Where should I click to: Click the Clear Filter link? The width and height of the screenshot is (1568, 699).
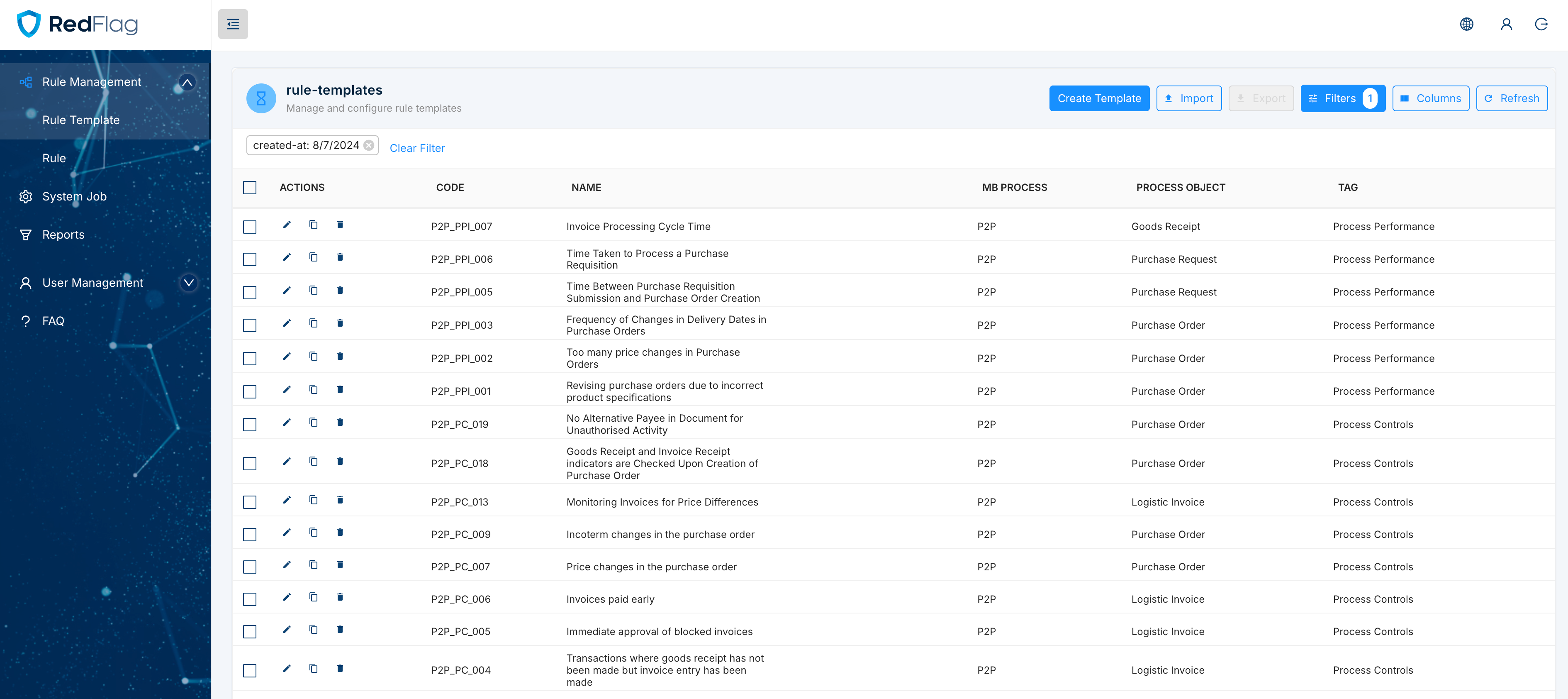[417, 147]
